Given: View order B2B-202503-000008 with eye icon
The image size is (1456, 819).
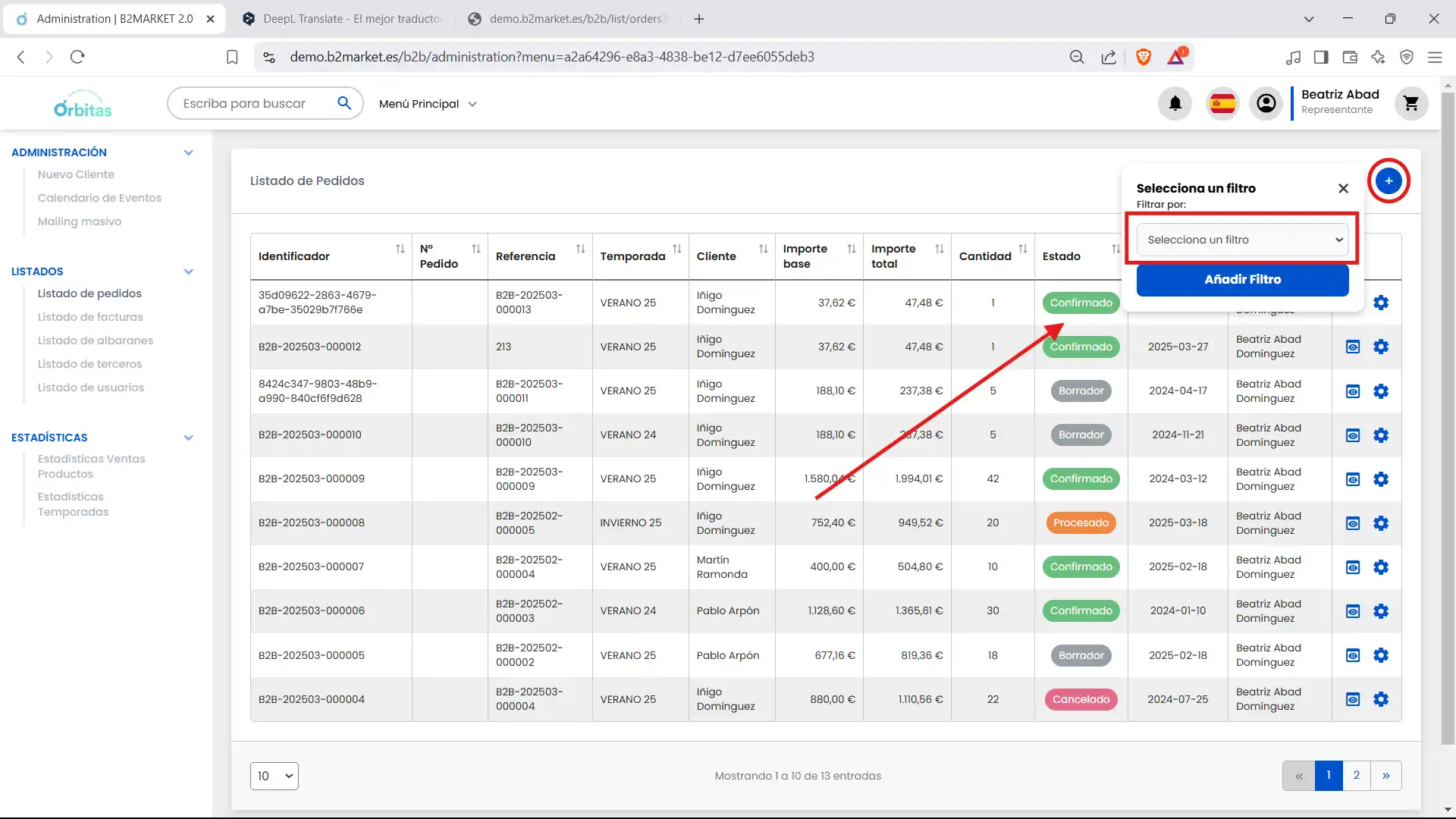Looking at the screenshot, I should 1353,523.
